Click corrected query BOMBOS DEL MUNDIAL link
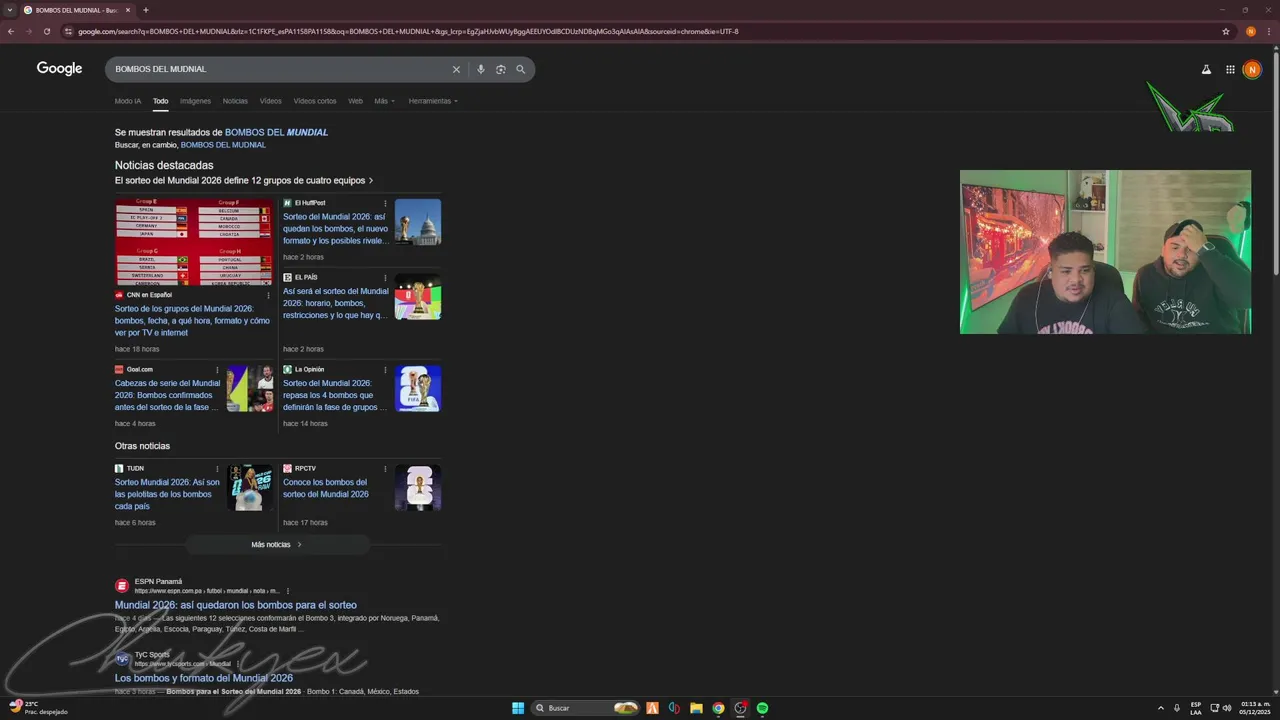 tap(276, 132)
